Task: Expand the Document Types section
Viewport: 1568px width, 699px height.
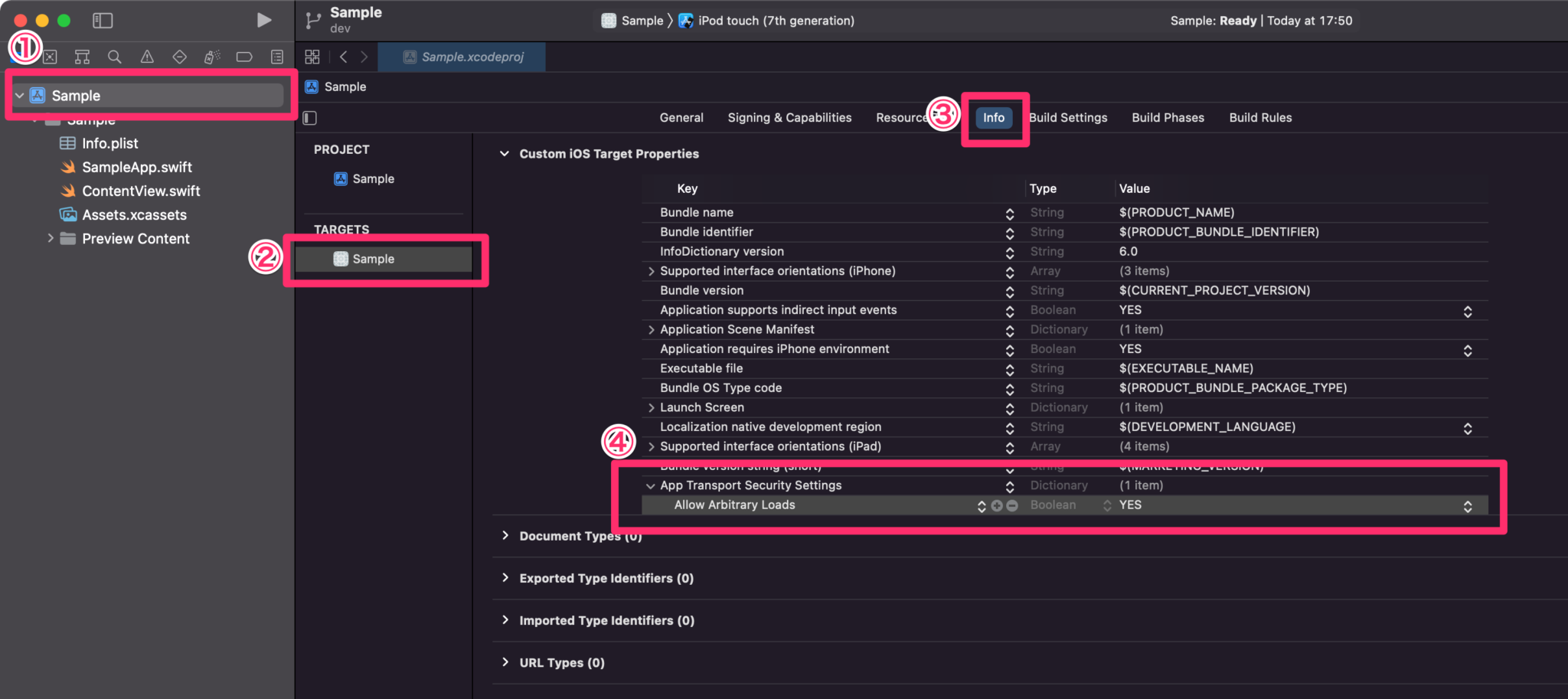Action: coord(505,536)
